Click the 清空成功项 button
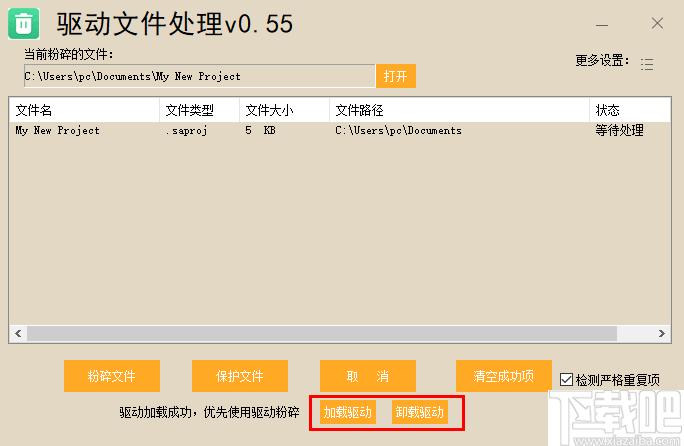 click(503, 376)
